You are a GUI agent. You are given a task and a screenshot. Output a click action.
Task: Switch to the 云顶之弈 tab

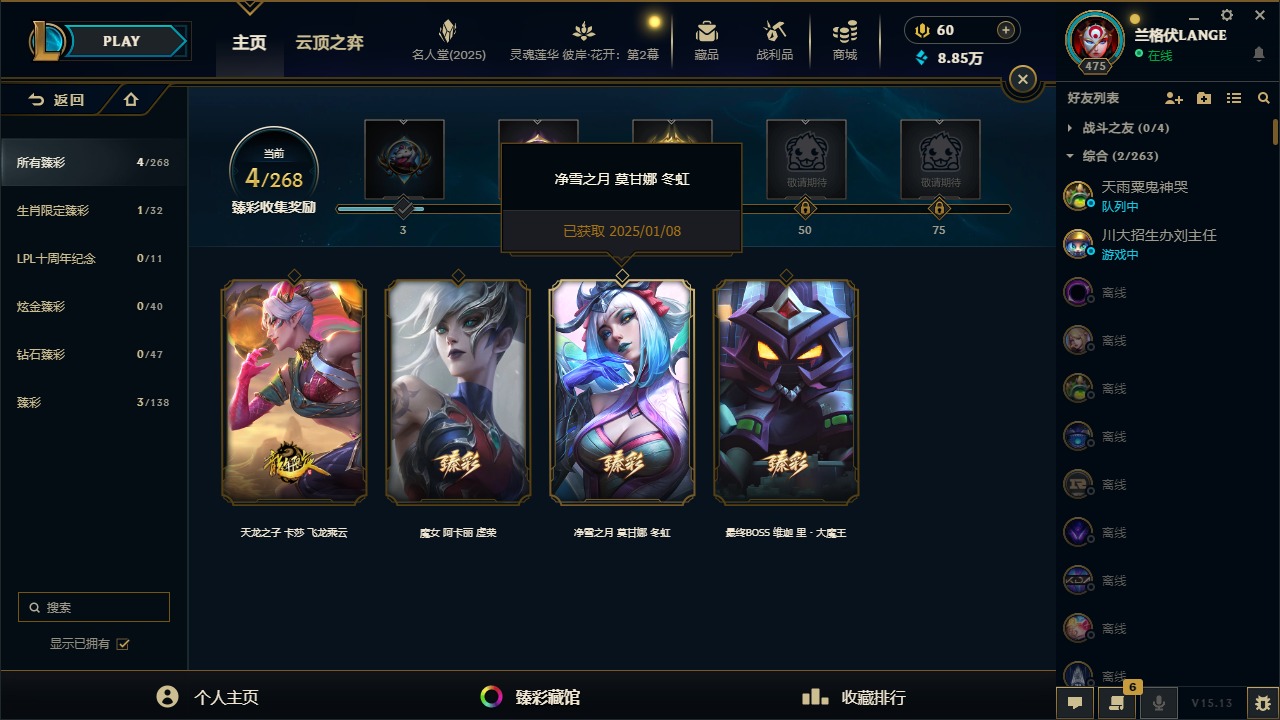[329, 43]
